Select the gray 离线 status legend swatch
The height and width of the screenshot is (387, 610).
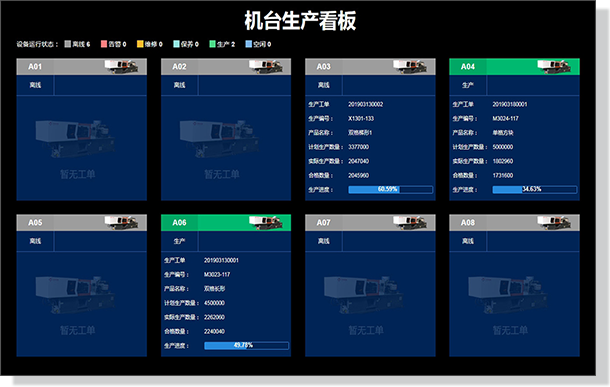pyautogui.click(x=68, y=44)
